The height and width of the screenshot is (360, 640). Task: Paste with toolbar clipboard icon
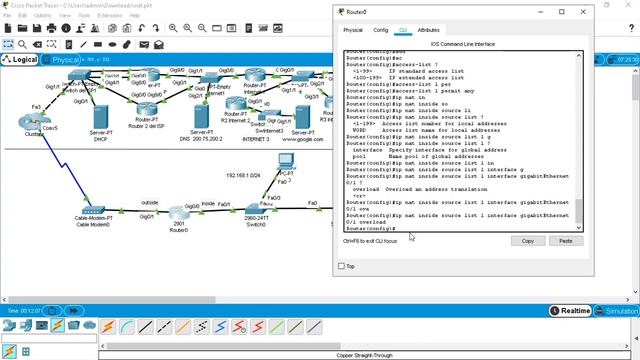(x=127, y=28)
